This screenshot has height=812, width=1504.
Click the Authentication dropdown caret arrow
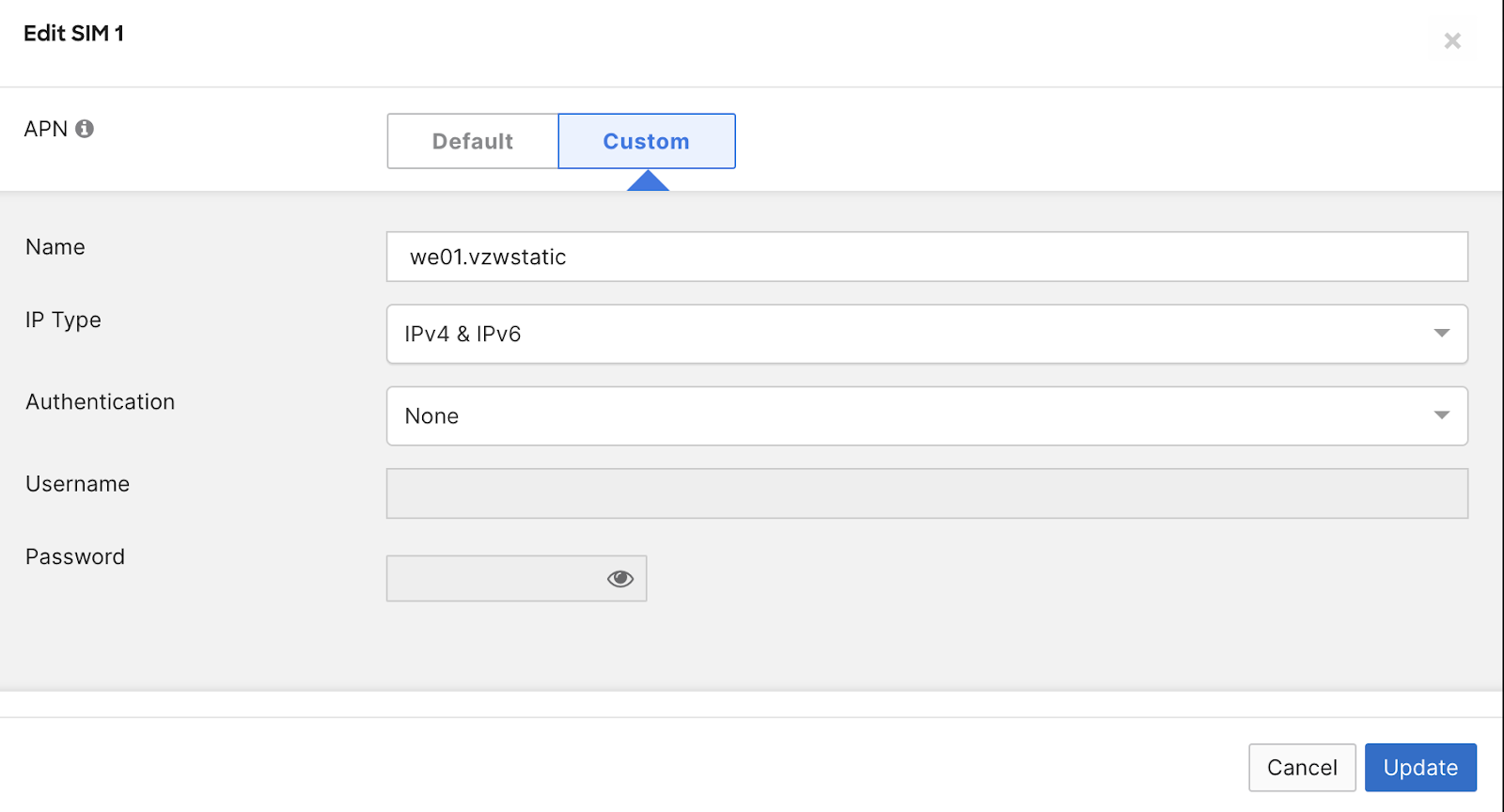point(1441,415)
